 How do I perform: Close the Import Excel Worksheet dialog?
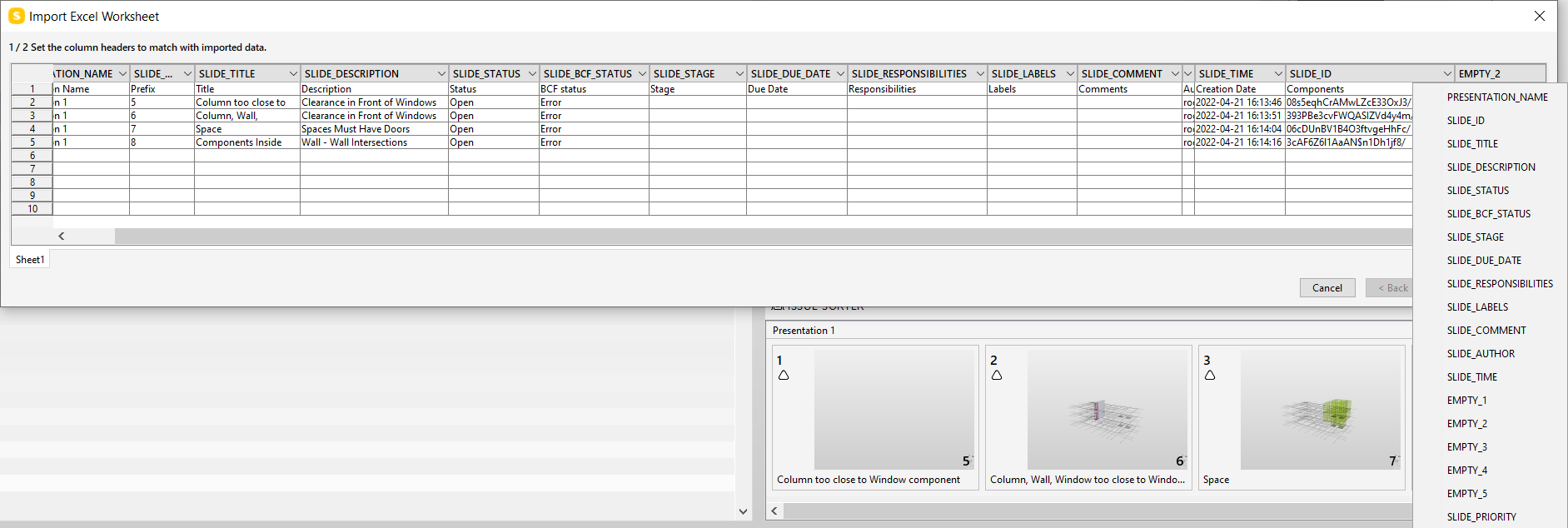[1540, 16]
